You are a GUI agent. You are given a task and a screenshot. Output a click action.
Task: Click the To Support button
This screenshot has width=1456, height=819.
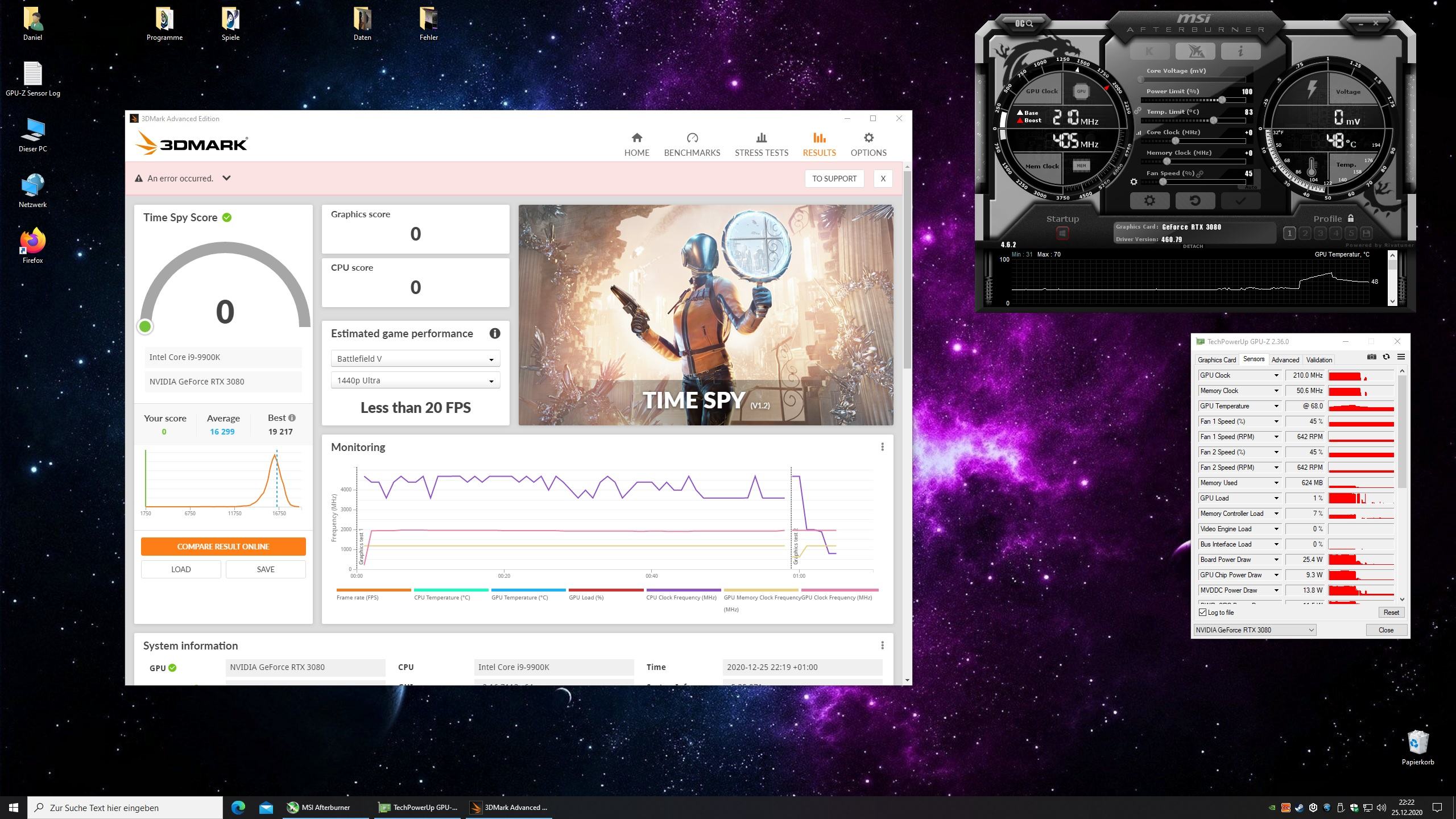coord(834,179)
